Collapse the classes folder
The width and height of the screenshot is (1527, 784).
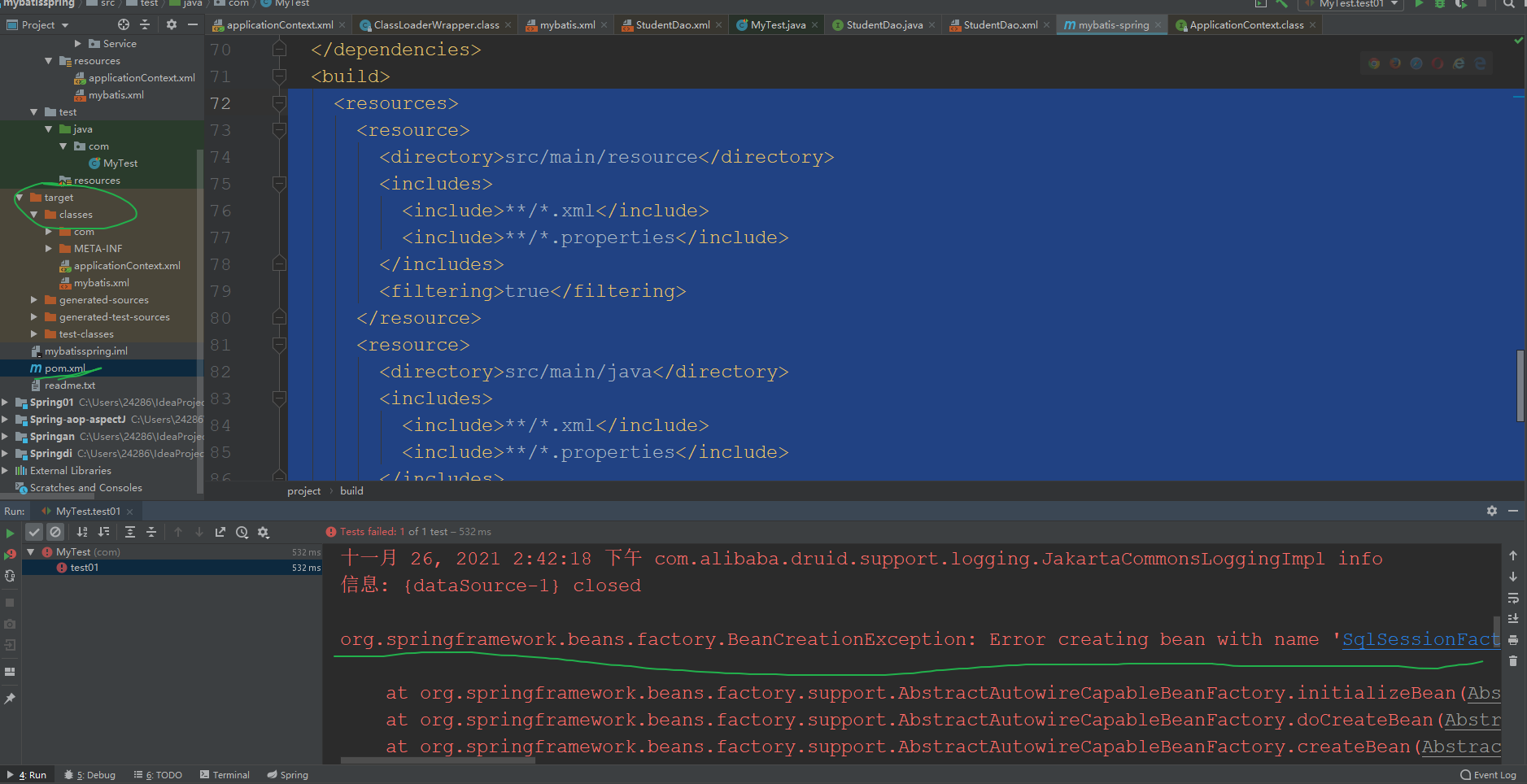click(x=34, y=215)
